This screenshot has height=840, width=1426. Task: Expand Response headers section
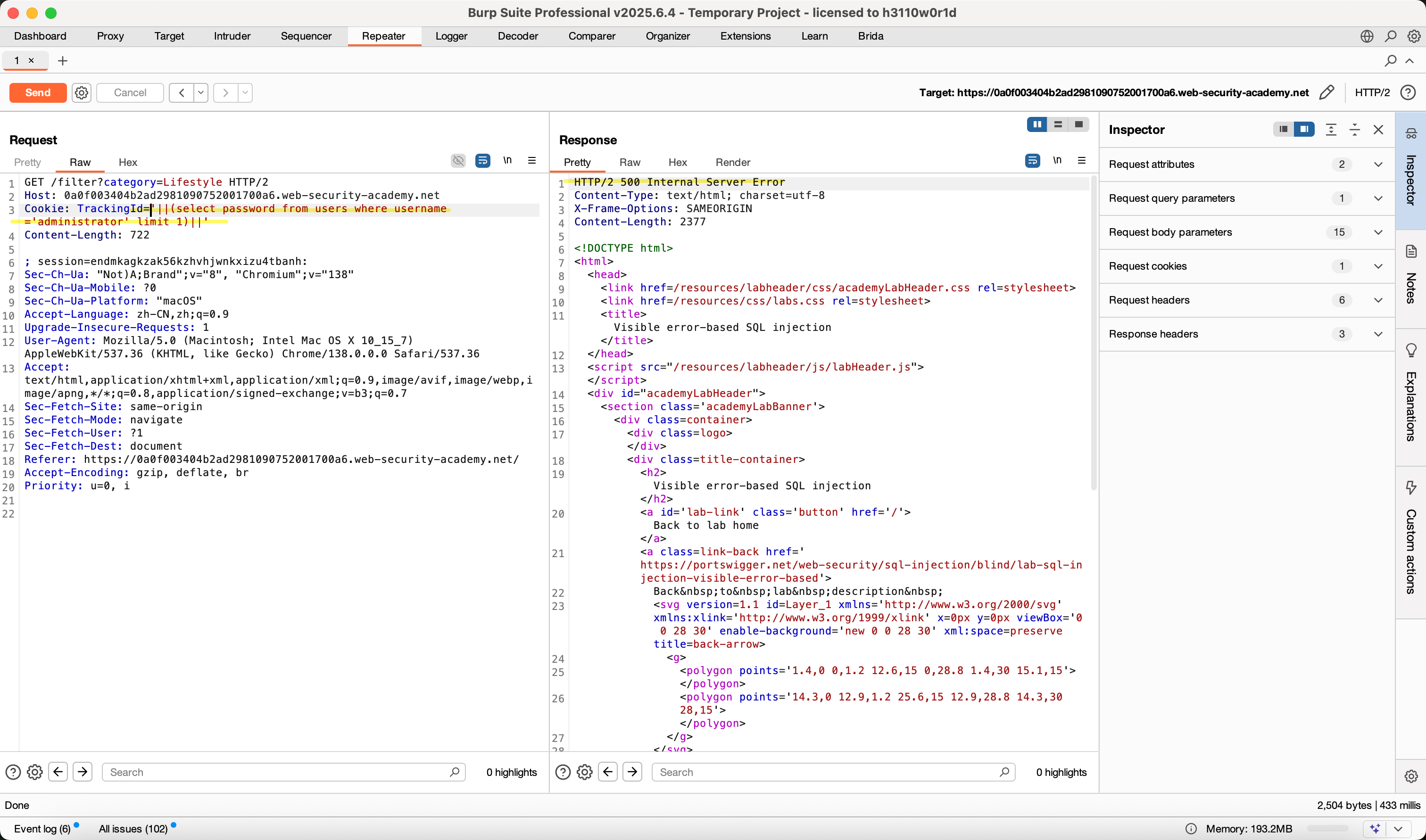click(x=1246, y=334)
